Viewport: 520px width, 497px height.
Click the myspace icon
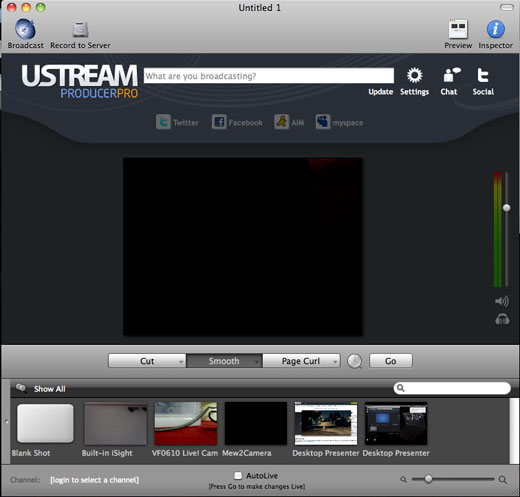pos(323,122)
